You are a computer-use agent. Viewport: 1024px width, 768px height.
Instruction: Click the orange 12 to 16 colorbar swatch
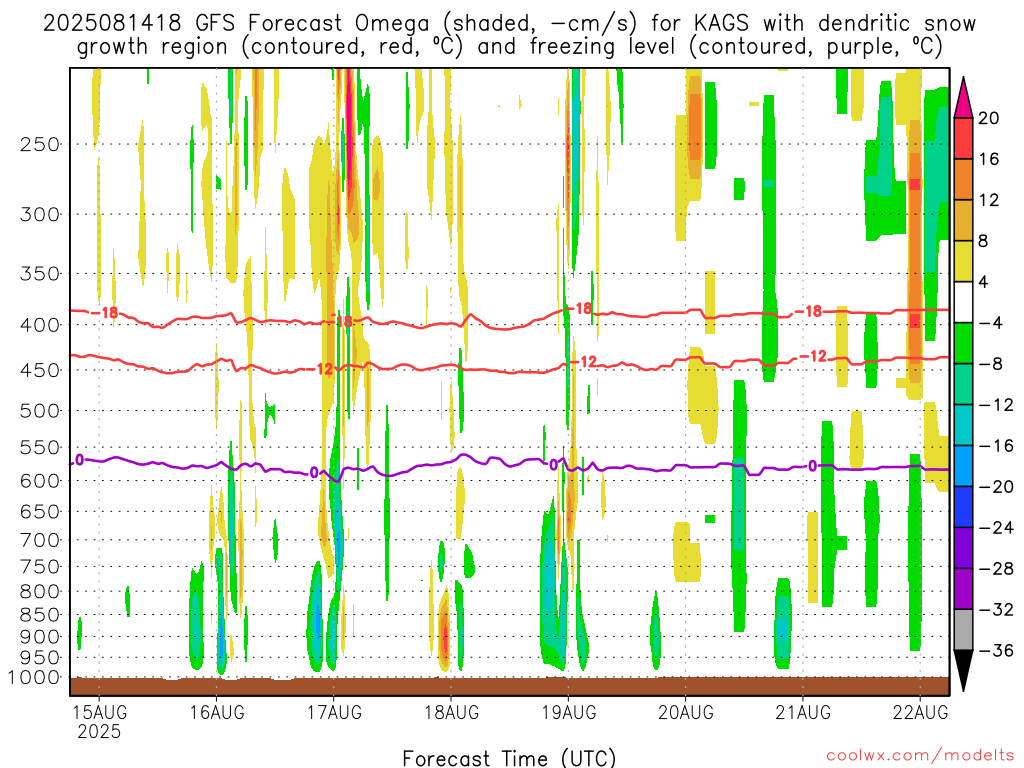[963, 180]
